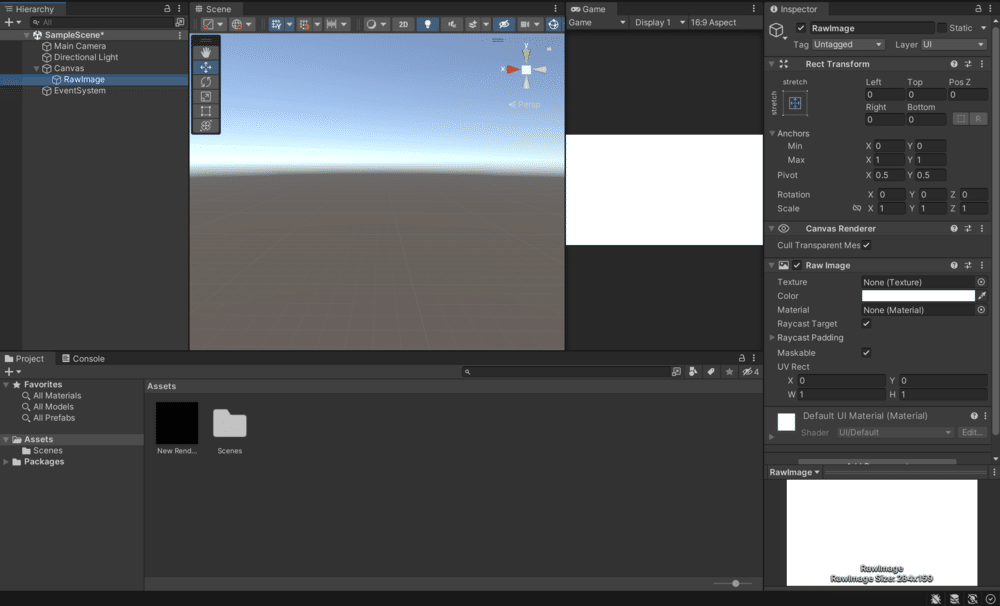The image size is (1000, 606).
Task: Click the Edit button for UI/Default shader
Action: click(971, 432)
